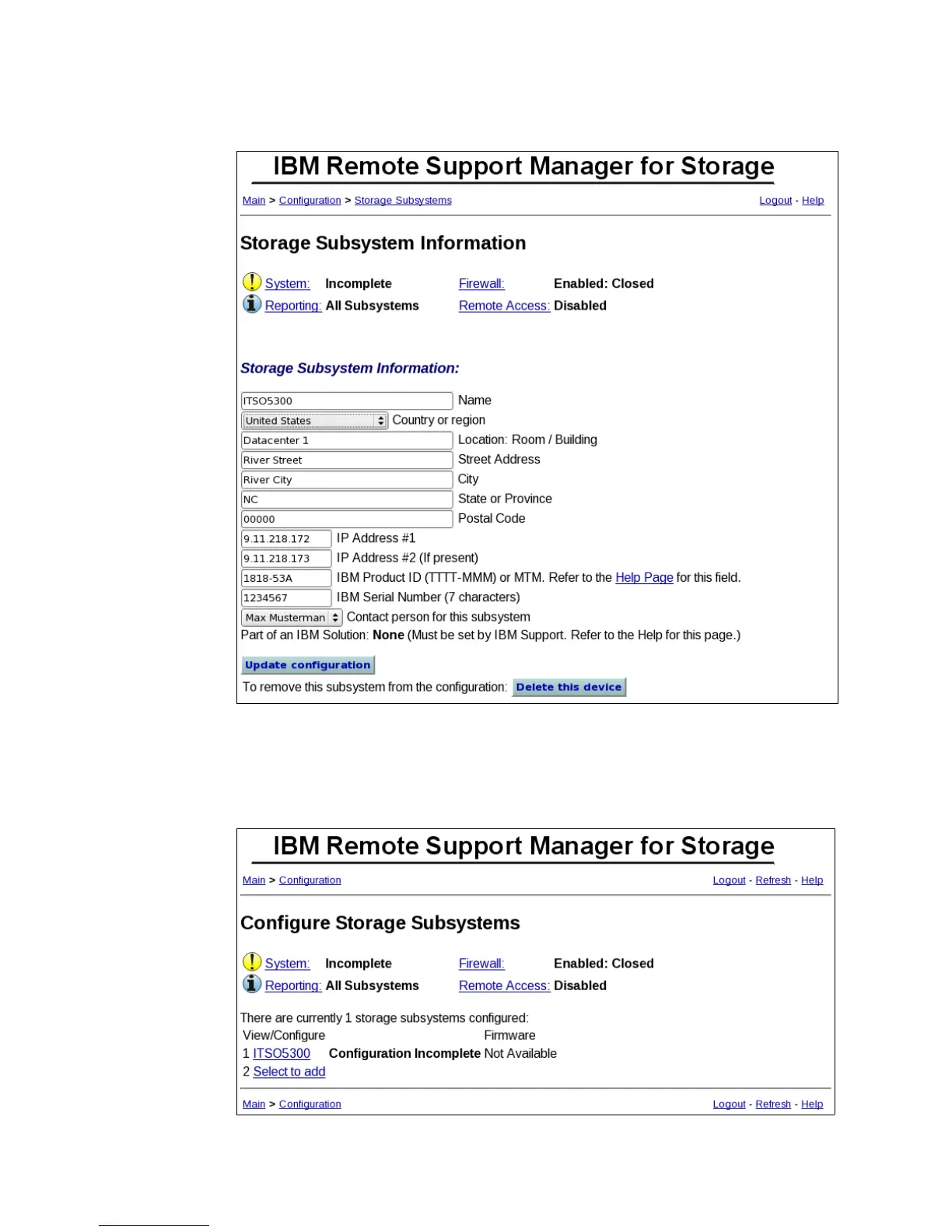Image resolution: width=952 pixels, height=1232 pixels.
Task: Click Help in the Storage Subsystem Information panel header
Action: 813,201
